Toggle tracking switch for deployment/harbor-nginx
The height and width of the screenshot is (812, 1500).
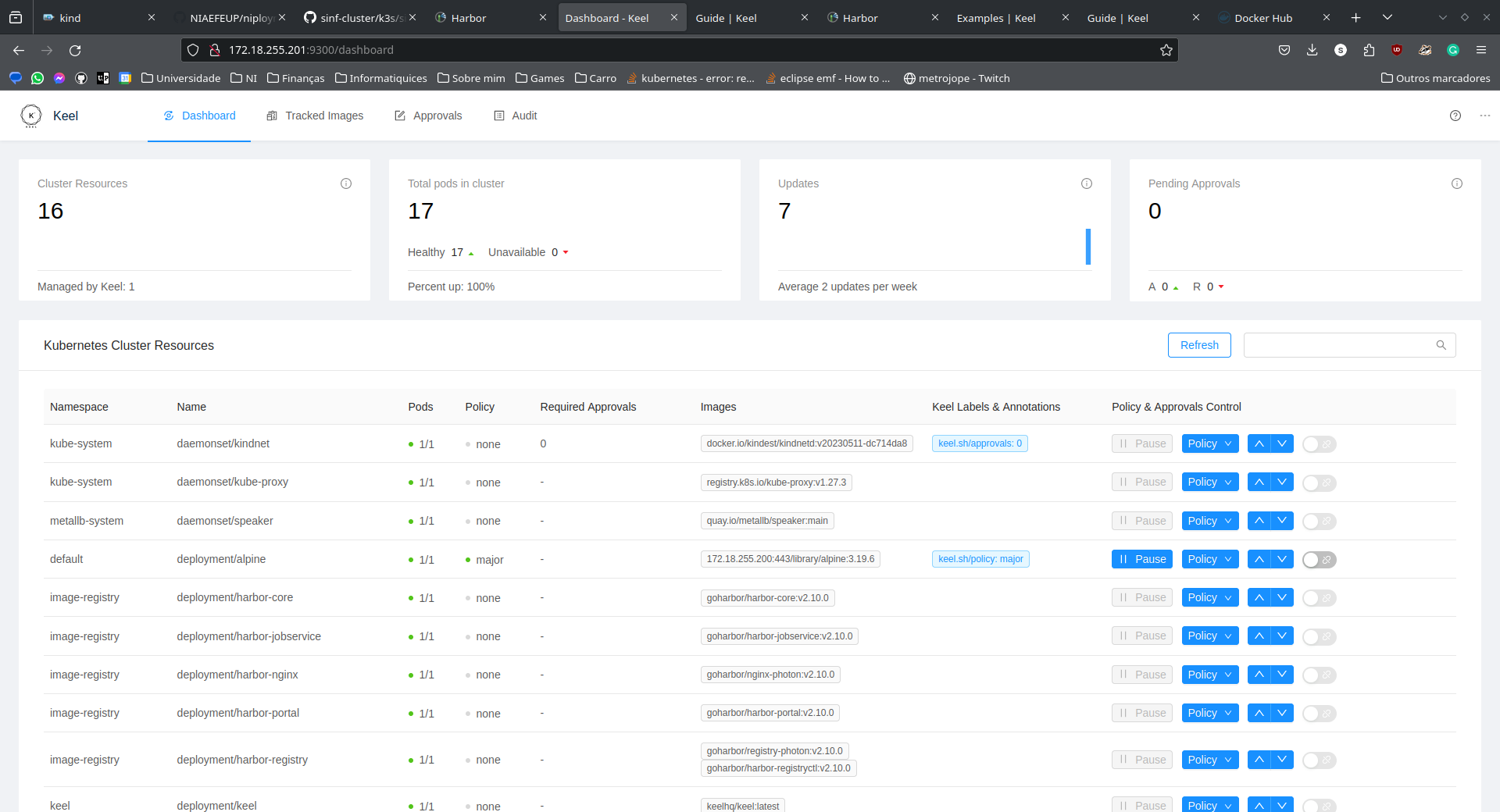[1320, 675]
